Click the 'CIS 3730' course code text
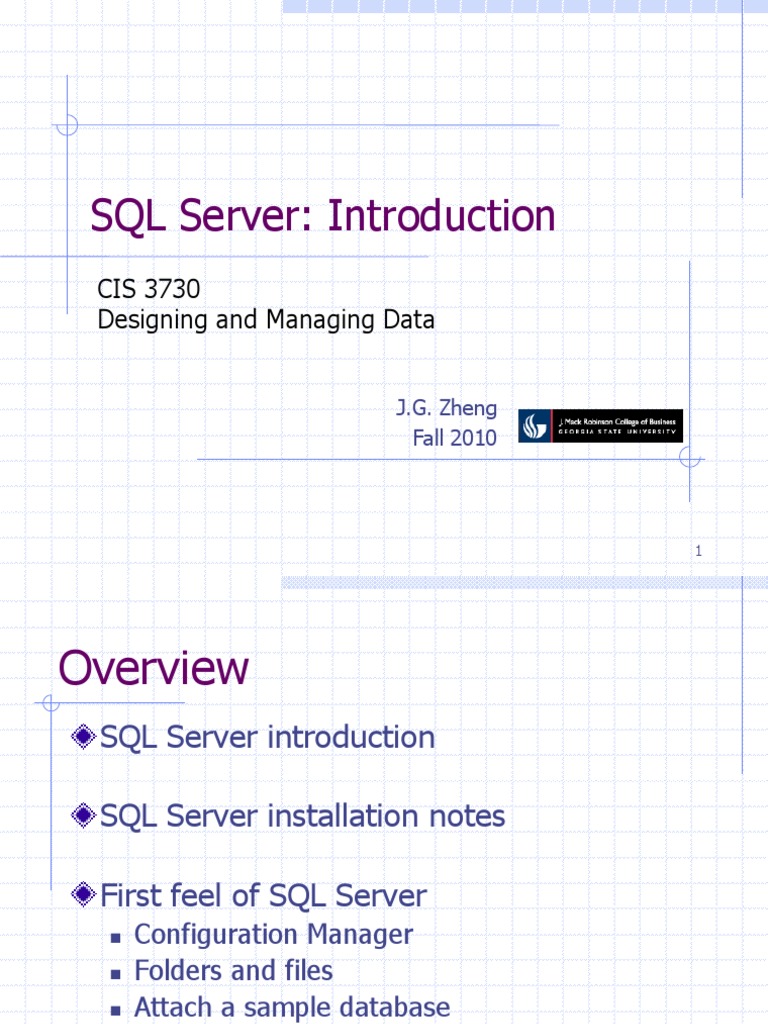 149,289
